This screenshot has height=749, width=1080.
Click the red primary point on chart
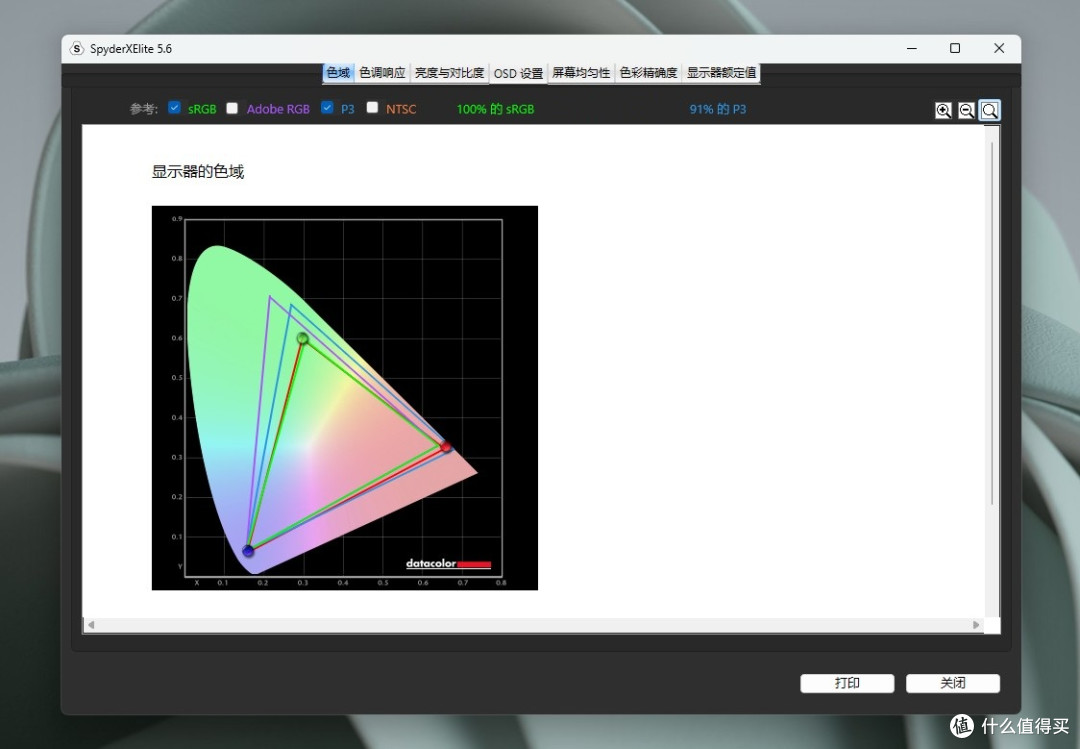click(x=446, y=447)
